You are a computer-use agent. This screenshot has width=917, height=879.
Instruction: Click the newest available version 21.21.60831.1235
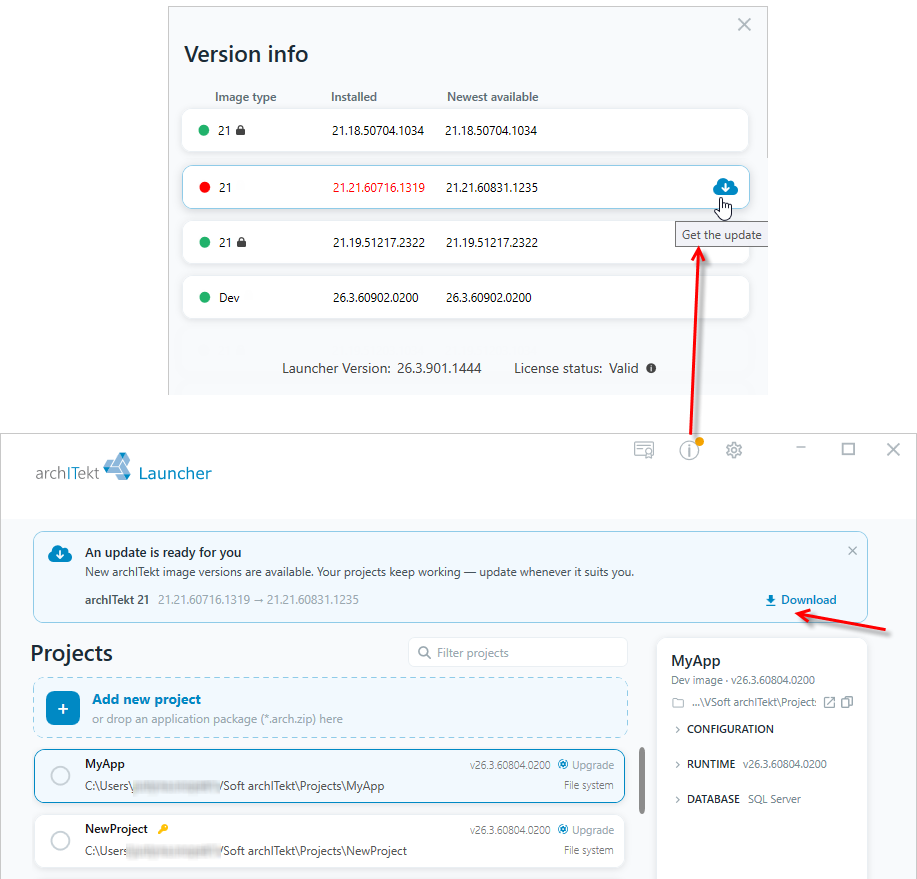click(x=492, y=188)
